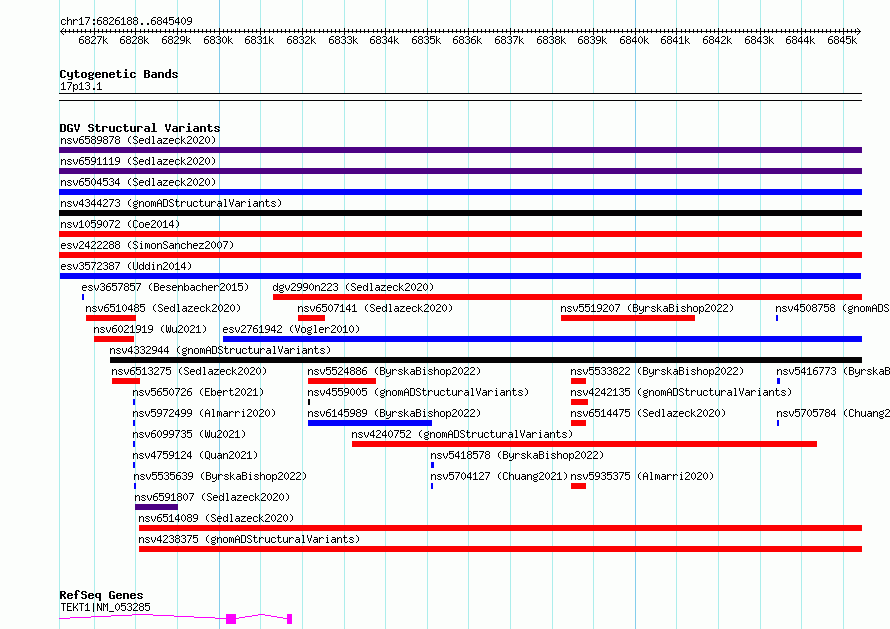This screenshot has height=629, width=890.
Task: Click the blue bar of esv2761942 (Vogler2010)
Action: point(542,339)
